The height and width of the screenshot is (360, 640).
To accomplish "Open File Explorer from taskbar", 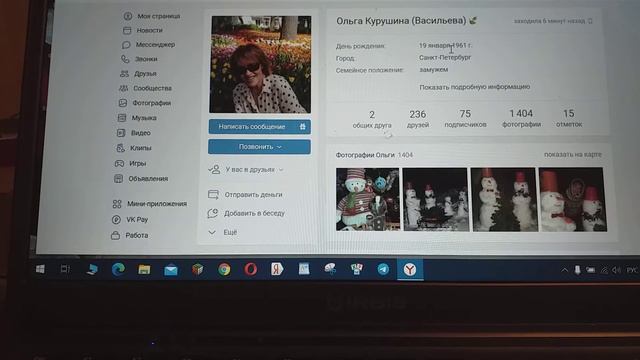I will [144, 269].
